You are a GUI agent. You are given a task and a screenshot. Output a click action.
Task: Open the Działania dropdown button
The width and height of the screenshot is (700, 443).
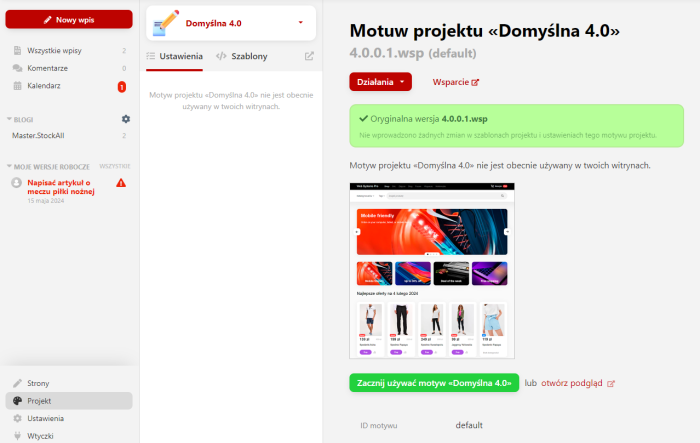coord(380,82)
